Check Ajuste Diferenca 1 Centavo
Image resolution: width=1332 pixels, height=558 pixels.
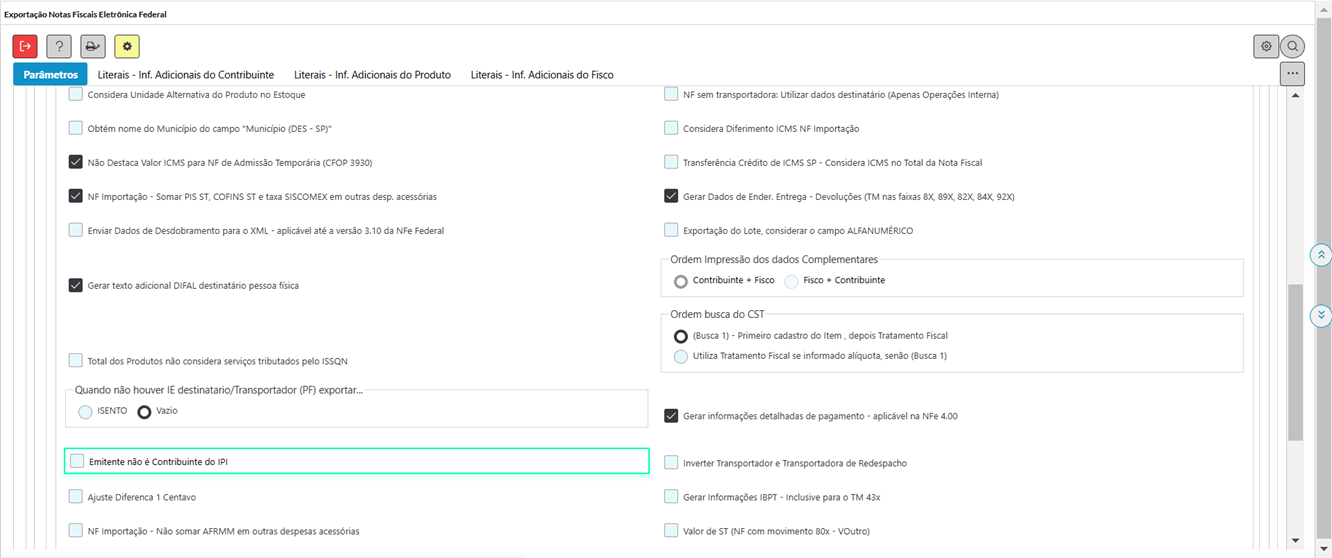76,496
